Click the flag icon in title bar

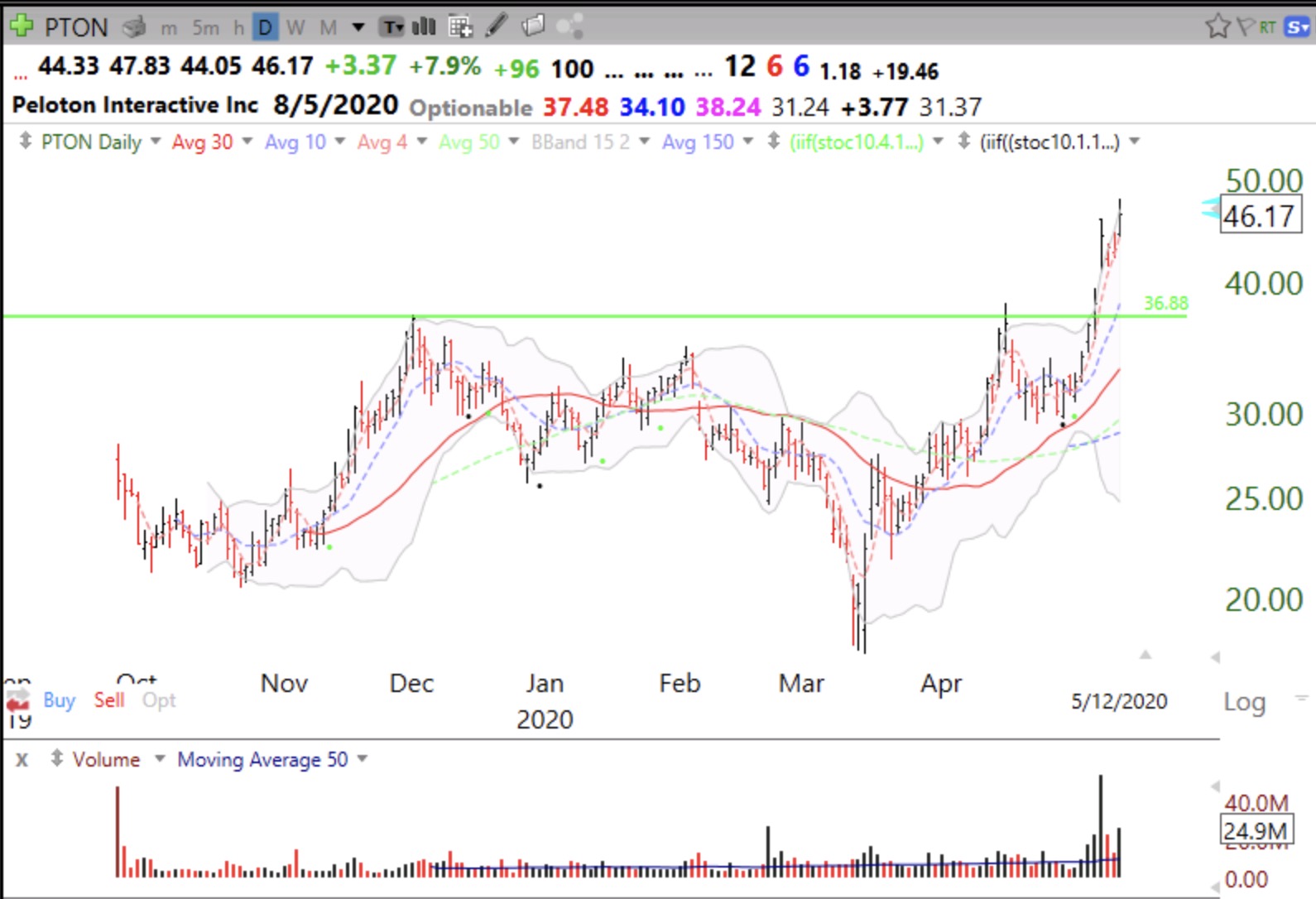click(1246, 27)
